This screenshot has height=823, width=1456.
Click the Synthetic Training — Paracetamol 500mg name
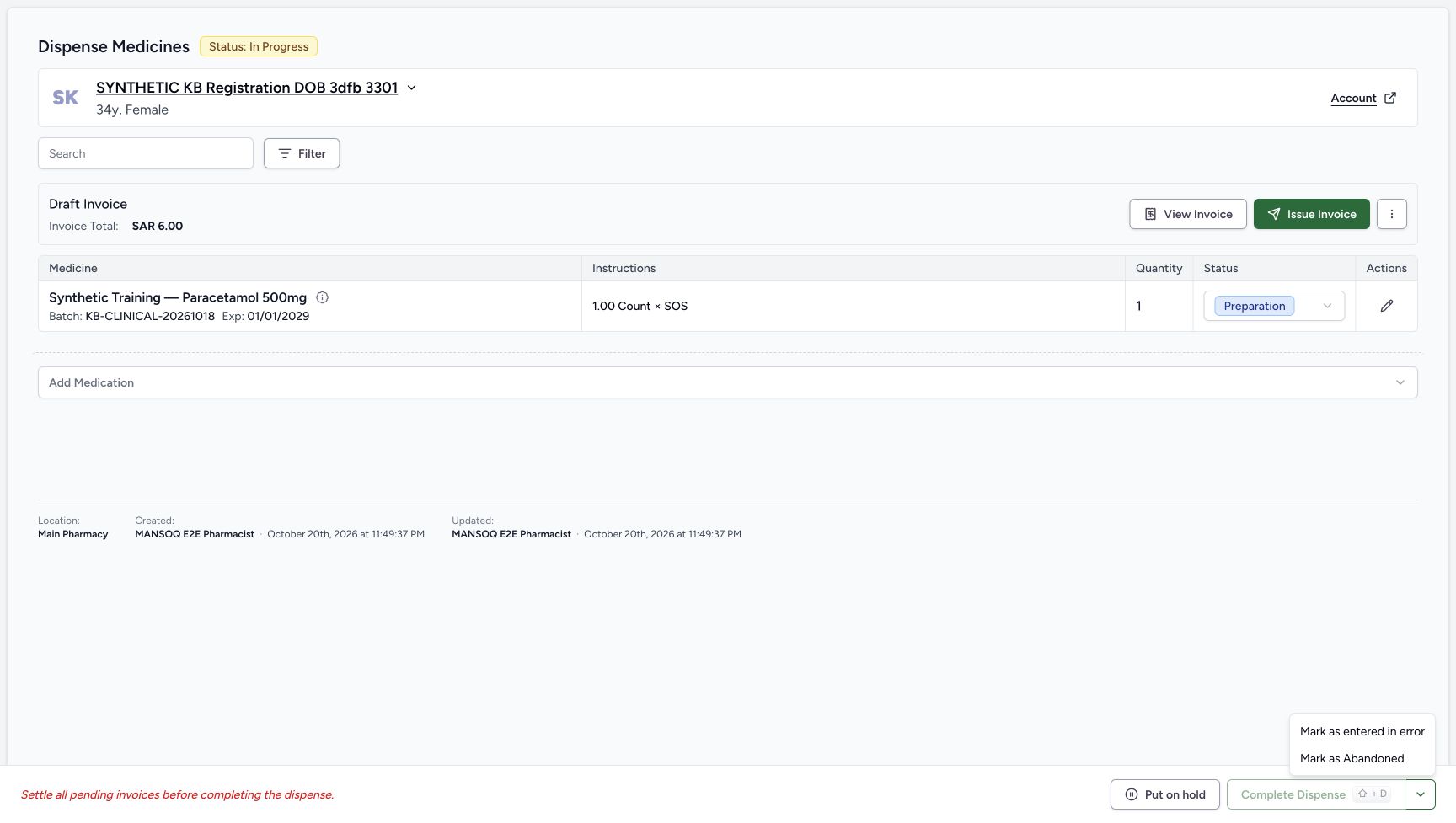click(178, 297)
